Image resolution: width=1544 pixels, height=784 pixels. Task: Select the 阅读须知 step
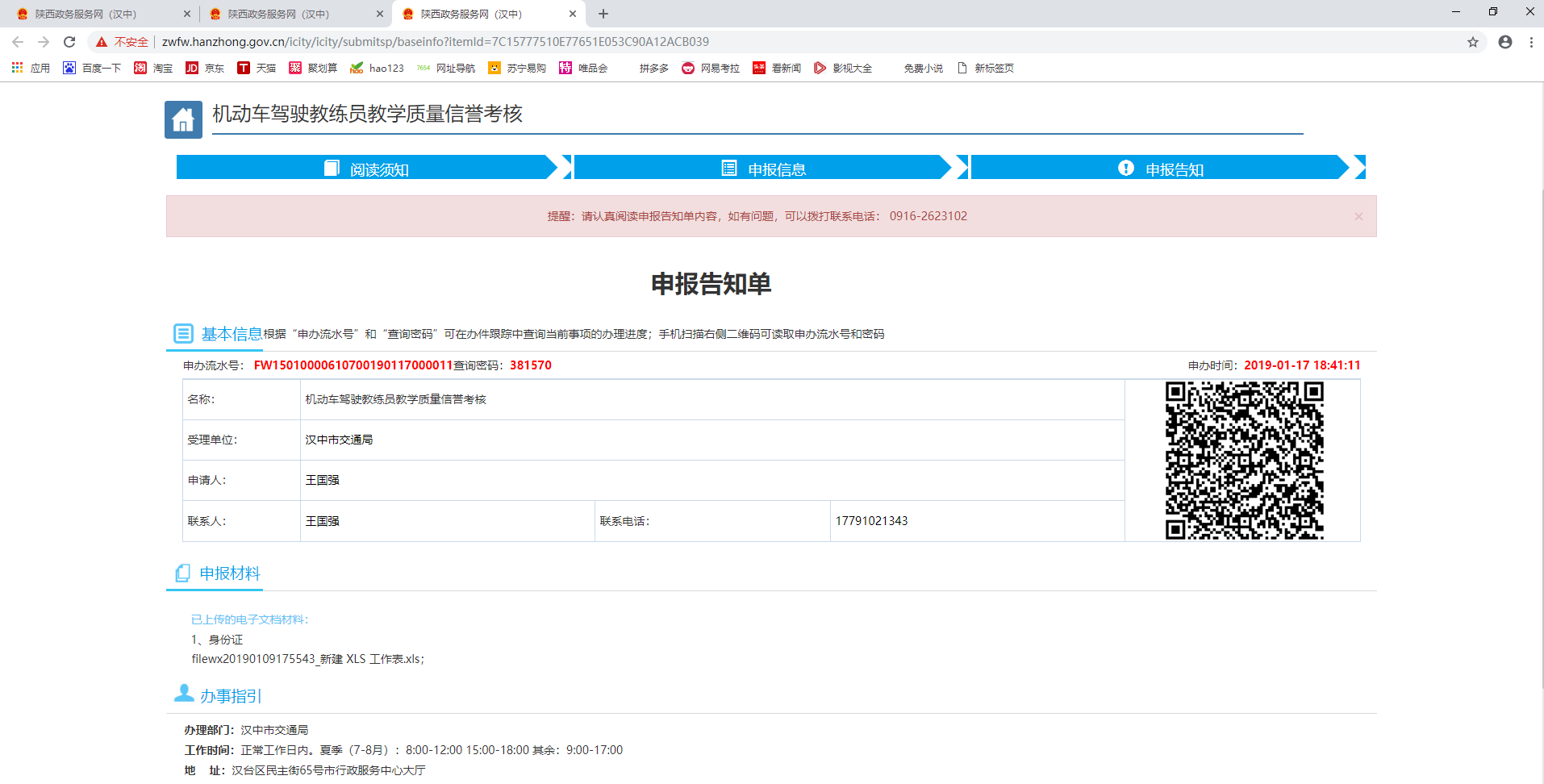tap(367, 168)
